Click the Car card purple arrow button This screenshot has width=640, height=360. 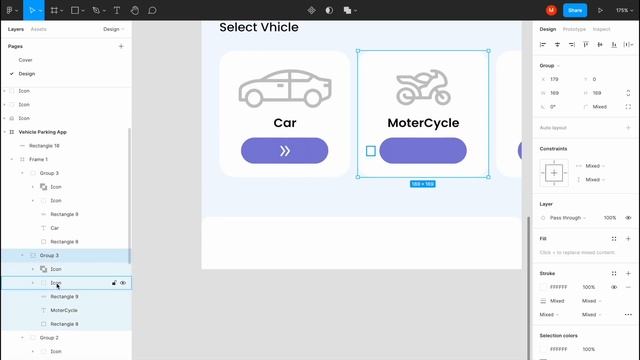[x=284, y=151]
